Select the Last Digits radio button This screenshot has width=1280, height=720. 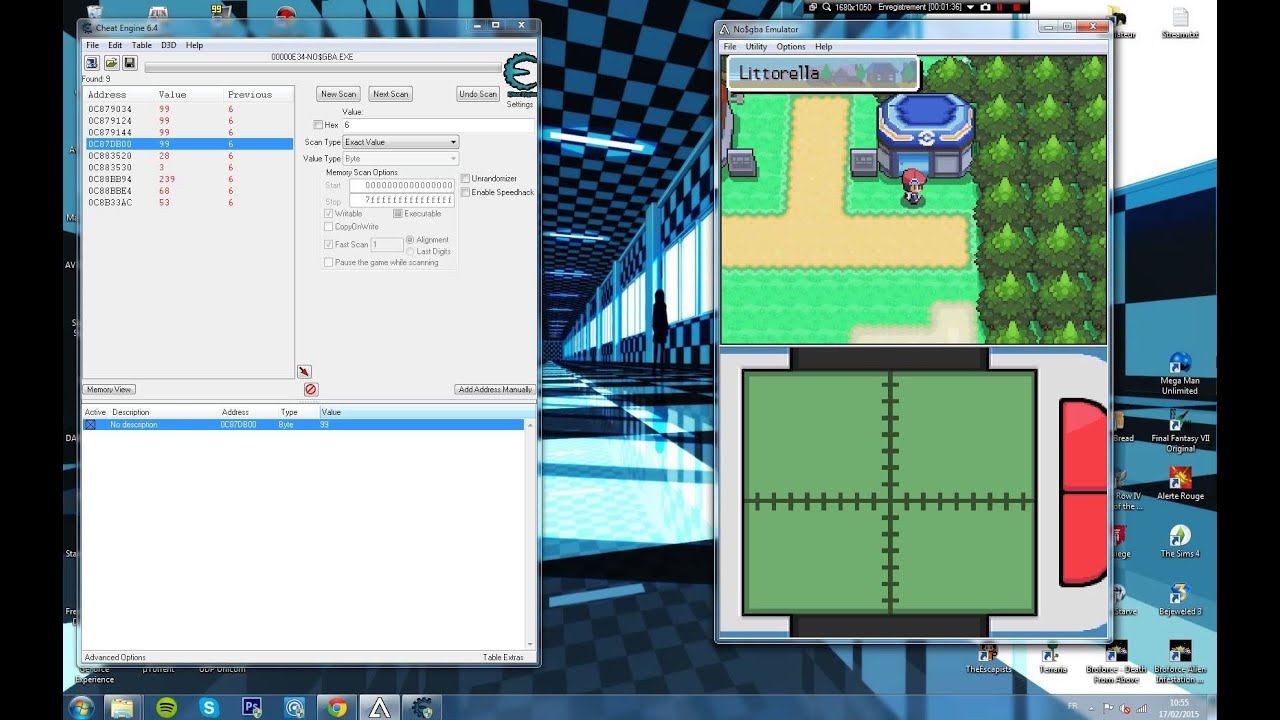tap(410, 251)
